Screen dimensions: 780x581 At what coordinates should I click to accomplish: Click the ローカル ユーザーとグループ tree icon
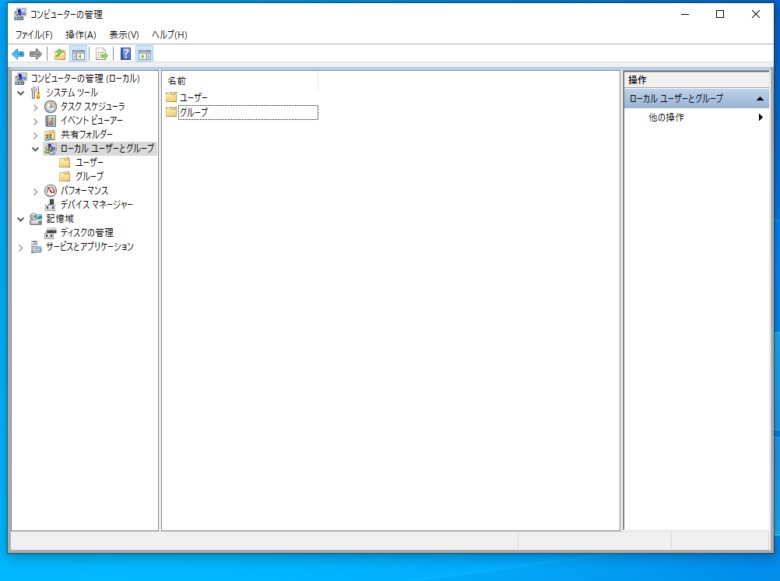click(x=50, y=148)
